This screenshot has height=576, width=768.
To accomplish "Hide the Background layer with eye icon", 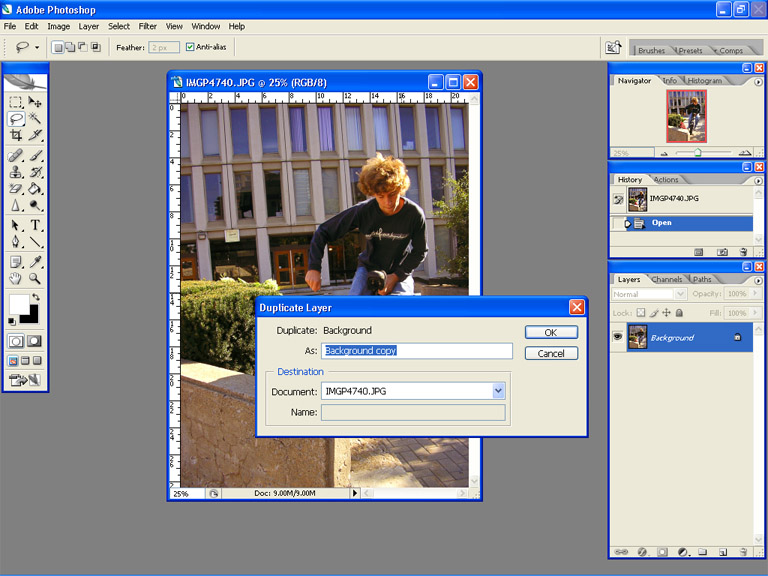I will [x=618, y=338].
